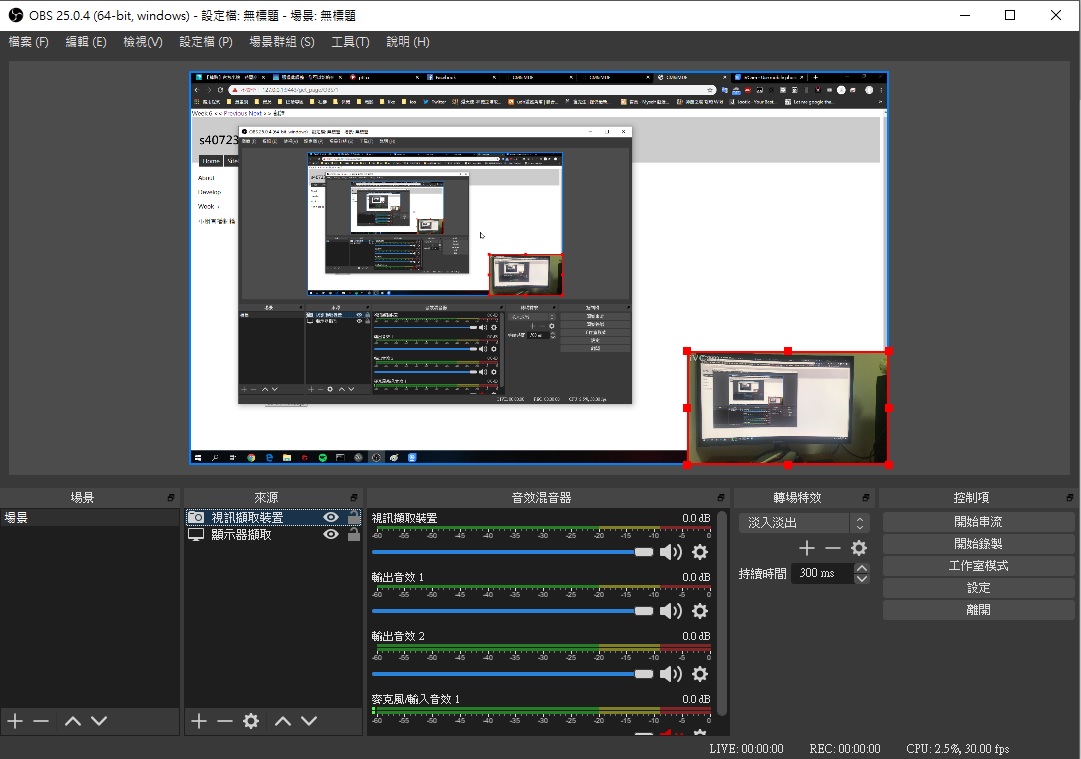The width and height of the screenshot is (1081, 759).
Task: Move the selected source up in list
Action: [283, 721]
